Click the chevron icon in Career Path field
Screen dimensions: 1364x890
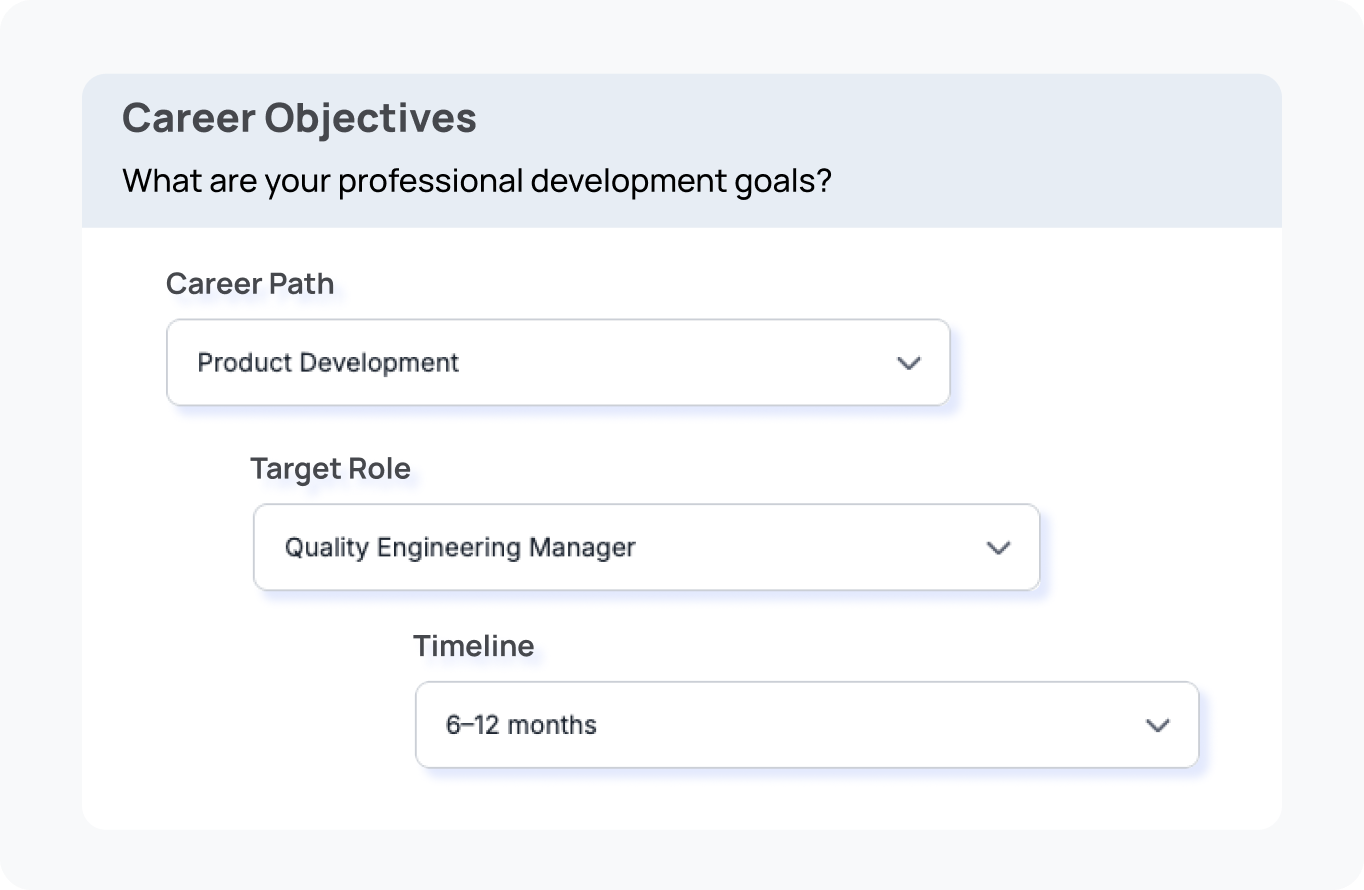[x=908, y=363]
